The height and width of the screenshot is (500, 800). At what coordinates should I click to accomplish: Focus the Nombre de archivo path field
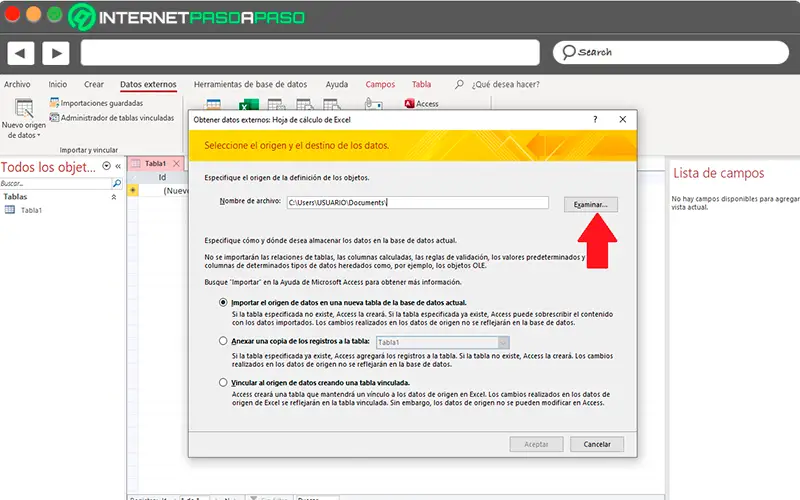click(417, 203)
